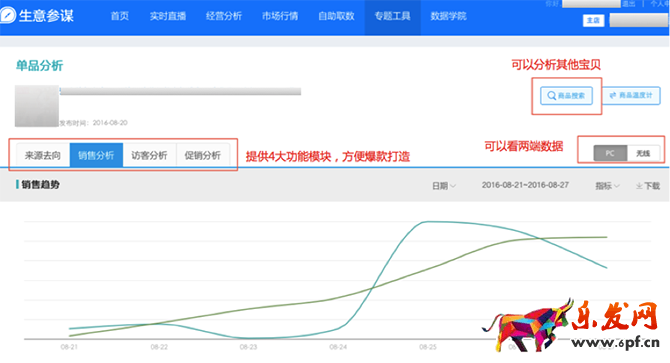The height and width of the screenshot is (363, 670).
Task: Select 市场行情 in the navigation bar
Action: (280, 16)
